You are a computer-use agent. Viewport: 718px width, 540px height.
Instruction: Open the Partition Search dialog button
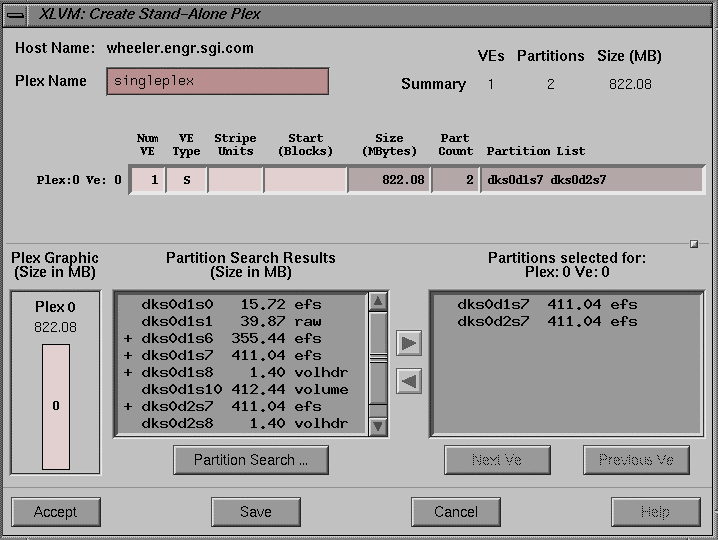tap(251, 460)
